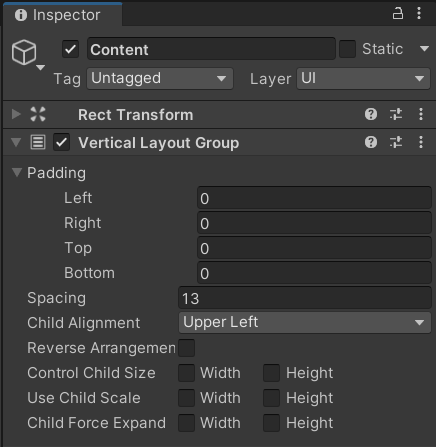Click the Spacing label
The image size is (436, 447).
pos(57,298)
